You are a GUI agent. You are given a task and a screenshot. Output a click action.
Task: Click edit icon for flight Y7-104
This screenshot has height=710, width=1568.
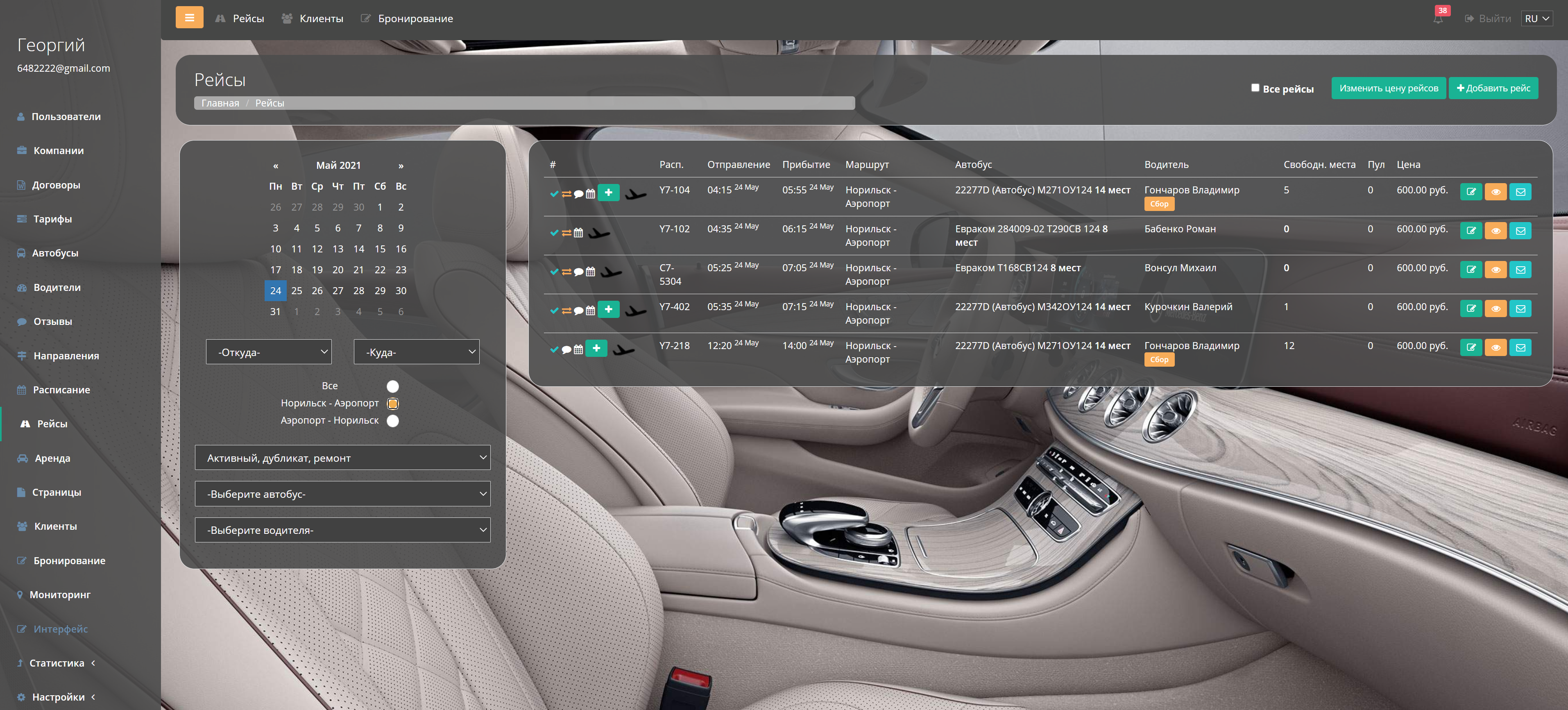(1471, 192)
